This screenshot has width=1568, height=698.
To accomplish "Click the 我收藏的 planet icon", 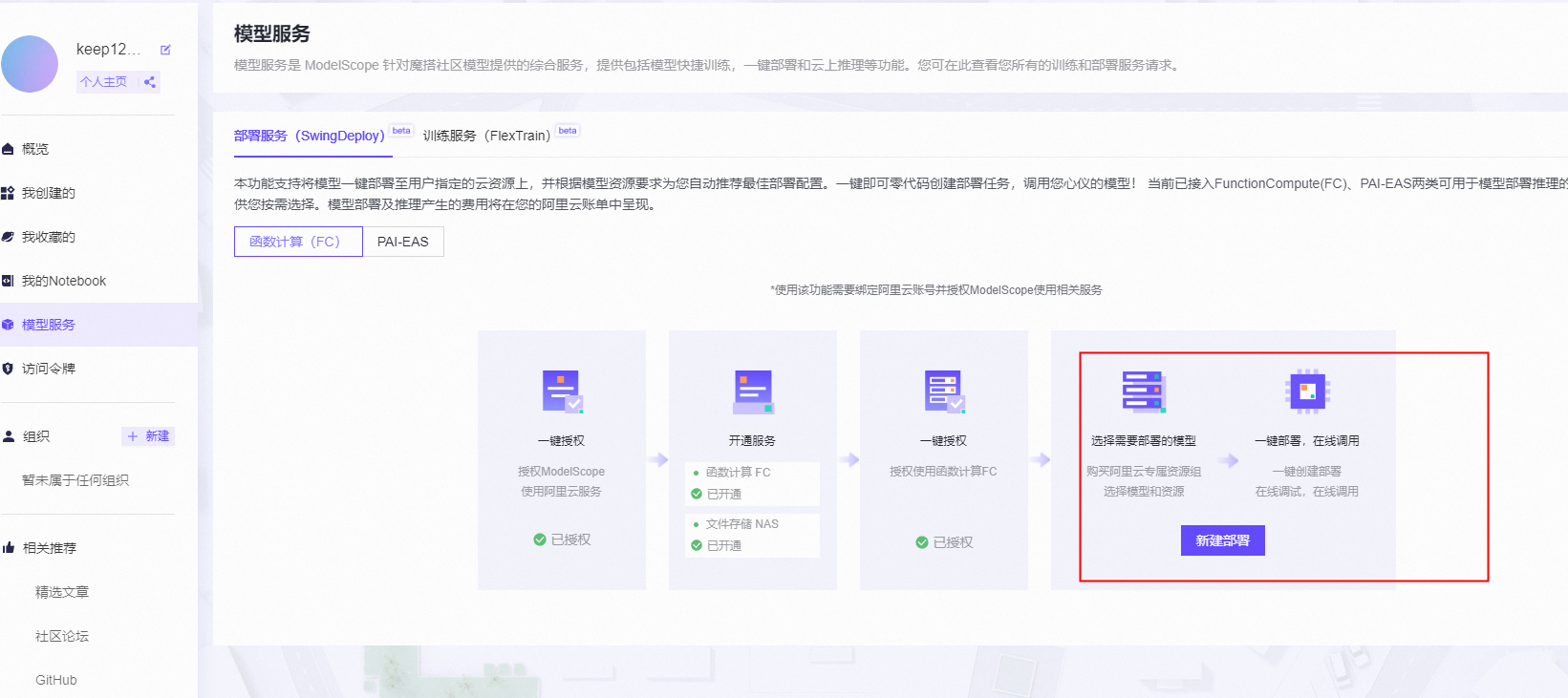I will click(x=8, y=237).
